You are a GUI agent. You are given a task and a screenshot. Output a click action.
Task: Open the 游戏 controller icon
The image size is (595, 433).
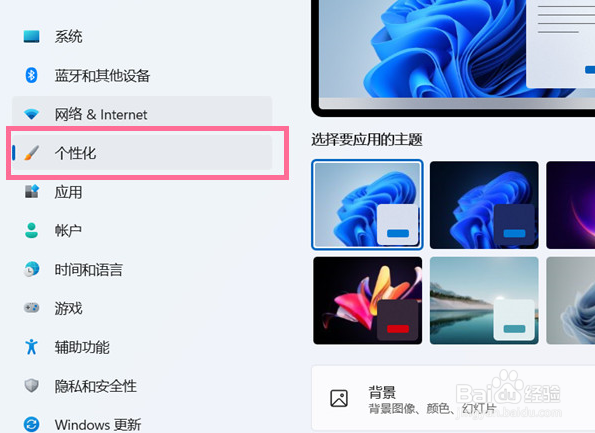[31, 307]
